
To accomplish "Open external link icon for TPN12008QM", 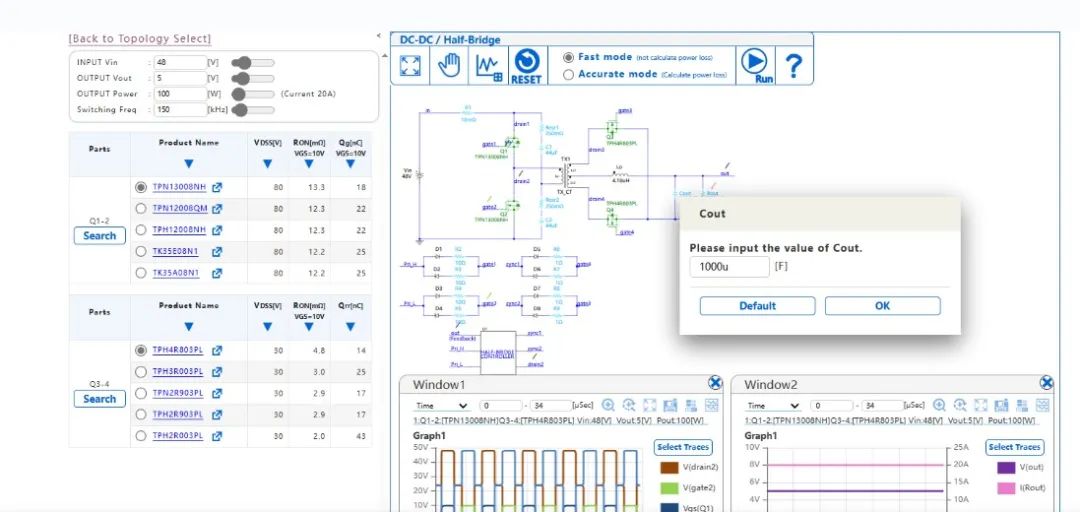I will (x=217, y=209).
